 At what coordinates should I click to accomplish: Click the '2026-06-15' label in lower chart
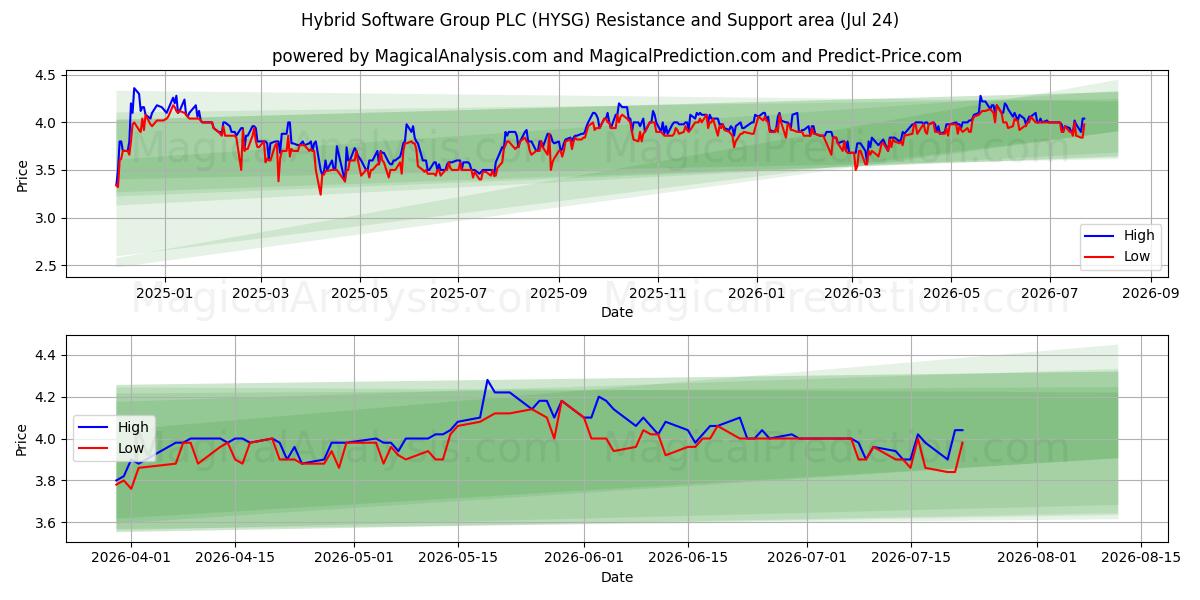pos(688,558)
